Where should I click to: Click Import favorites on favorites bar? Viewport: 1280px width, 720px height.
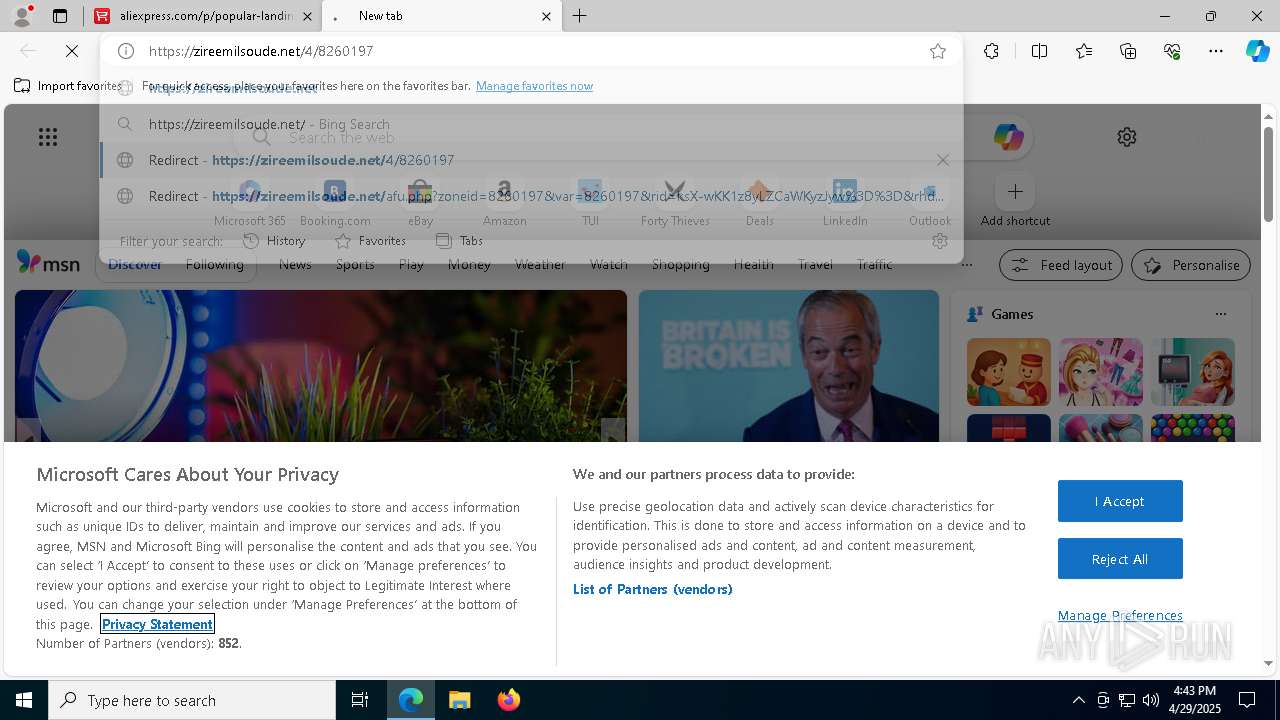coord(68,86)
